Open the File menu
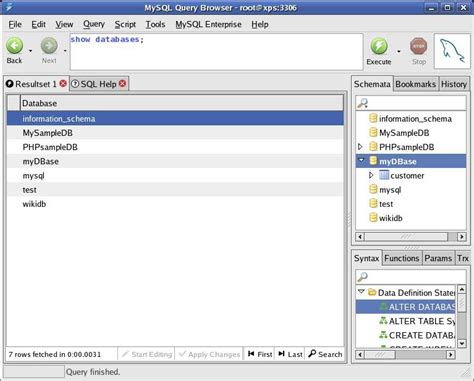This screenshot has width=474, height=381. tap(15, 24)
